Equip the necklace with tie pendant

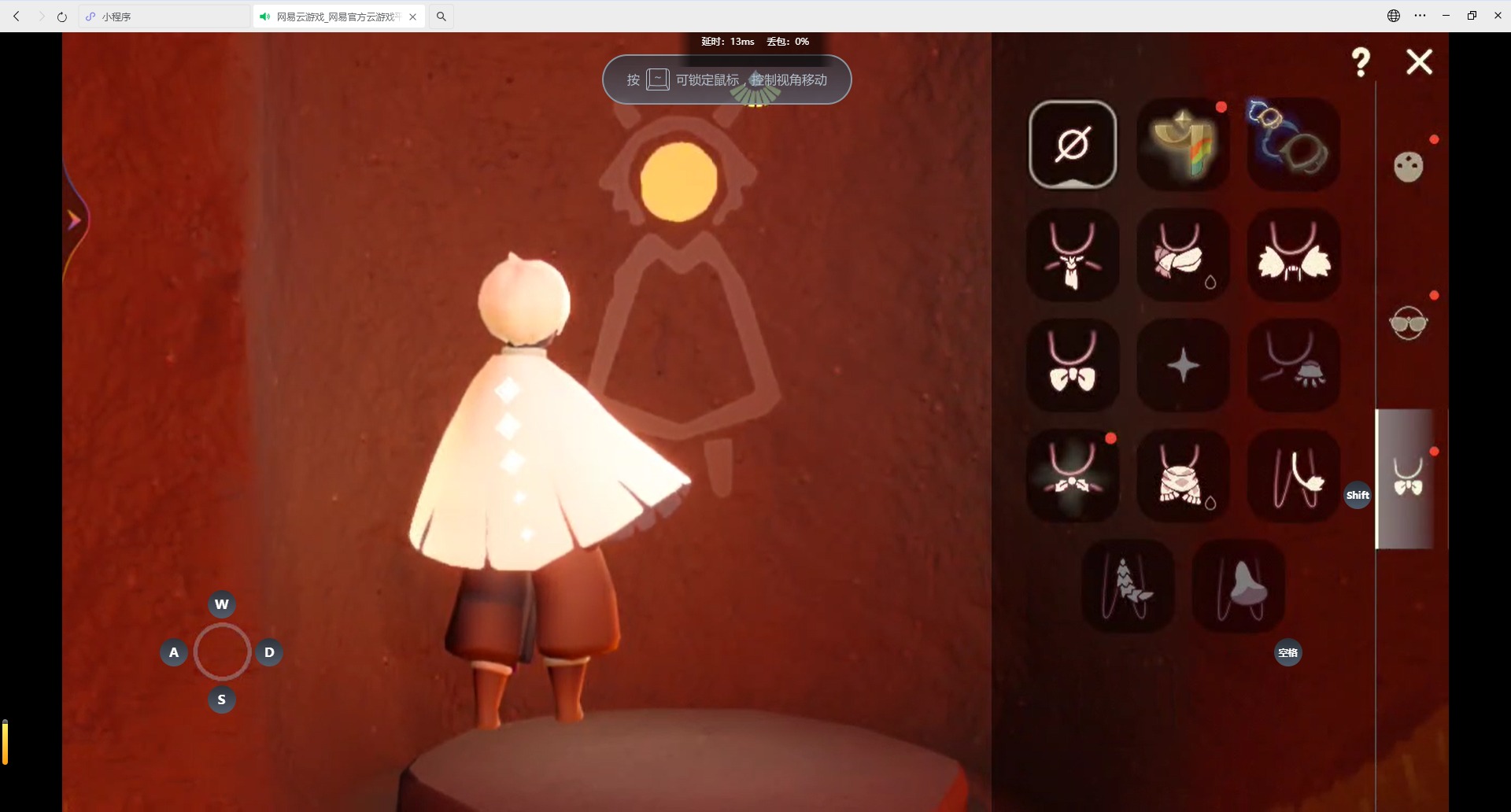(x=1073, y=255)
